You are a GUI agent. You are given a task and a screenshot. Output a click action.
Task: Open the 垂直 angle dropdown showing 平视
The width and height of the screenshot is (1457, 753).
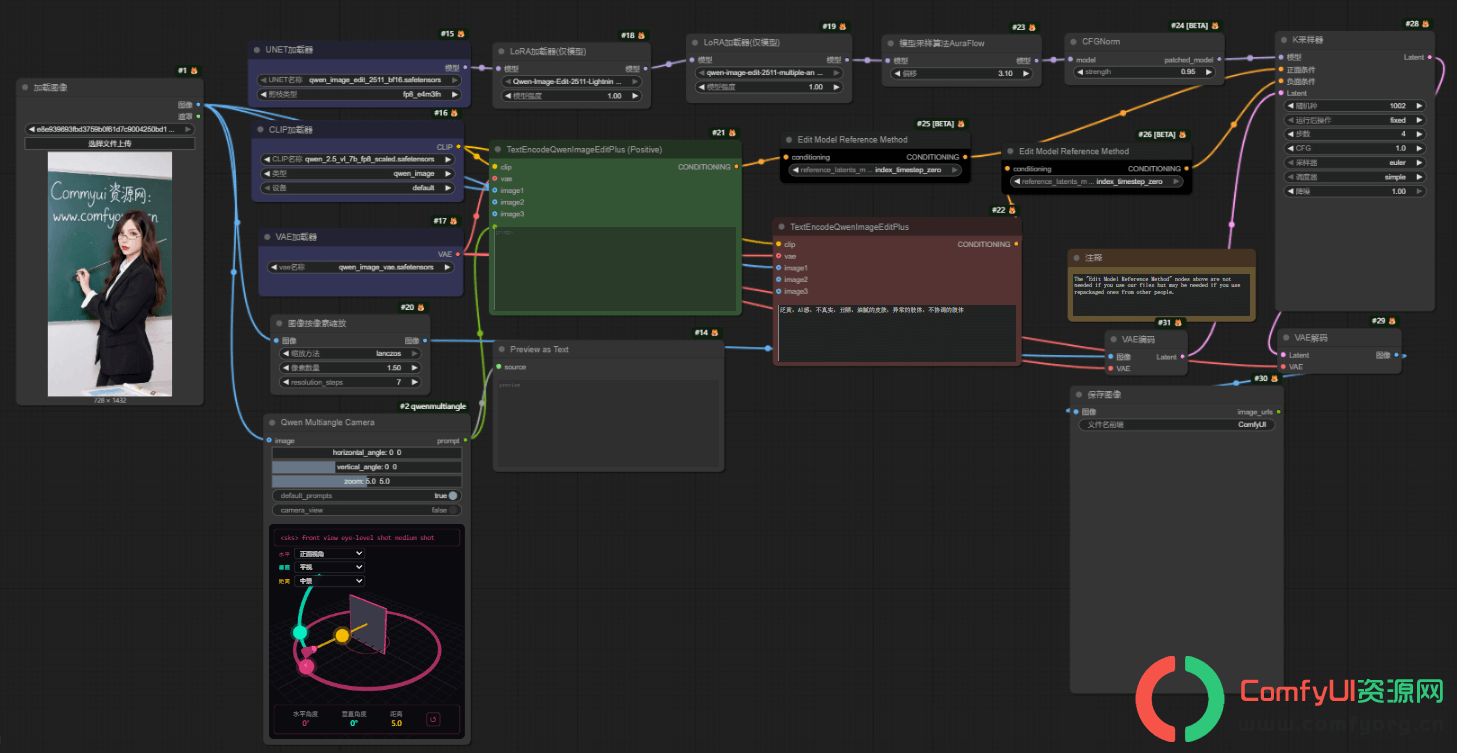coord(331,567)
